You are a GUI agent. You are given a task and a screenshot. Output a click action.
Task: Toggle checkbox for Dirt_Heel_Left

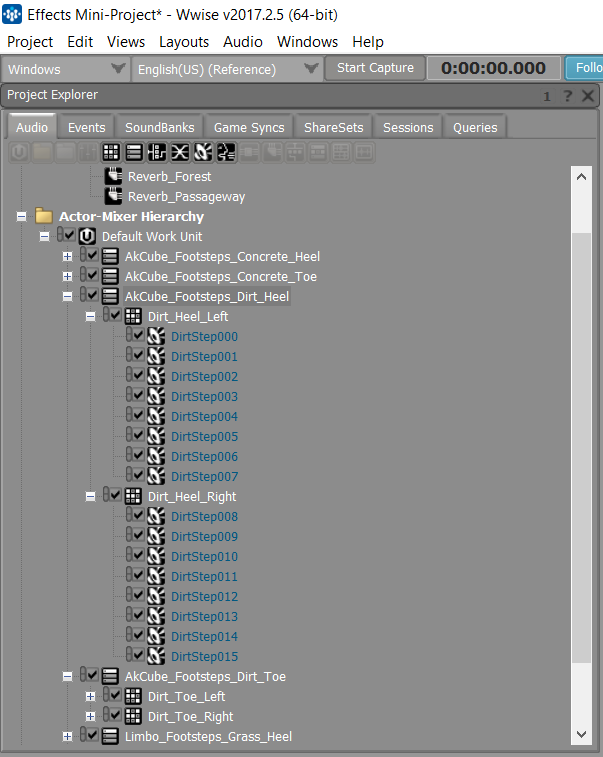coord(115,315)
